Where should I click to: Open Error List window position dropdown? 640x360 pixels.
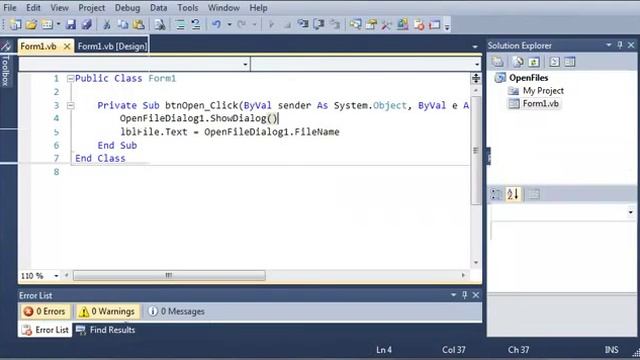tap(453, 295)
